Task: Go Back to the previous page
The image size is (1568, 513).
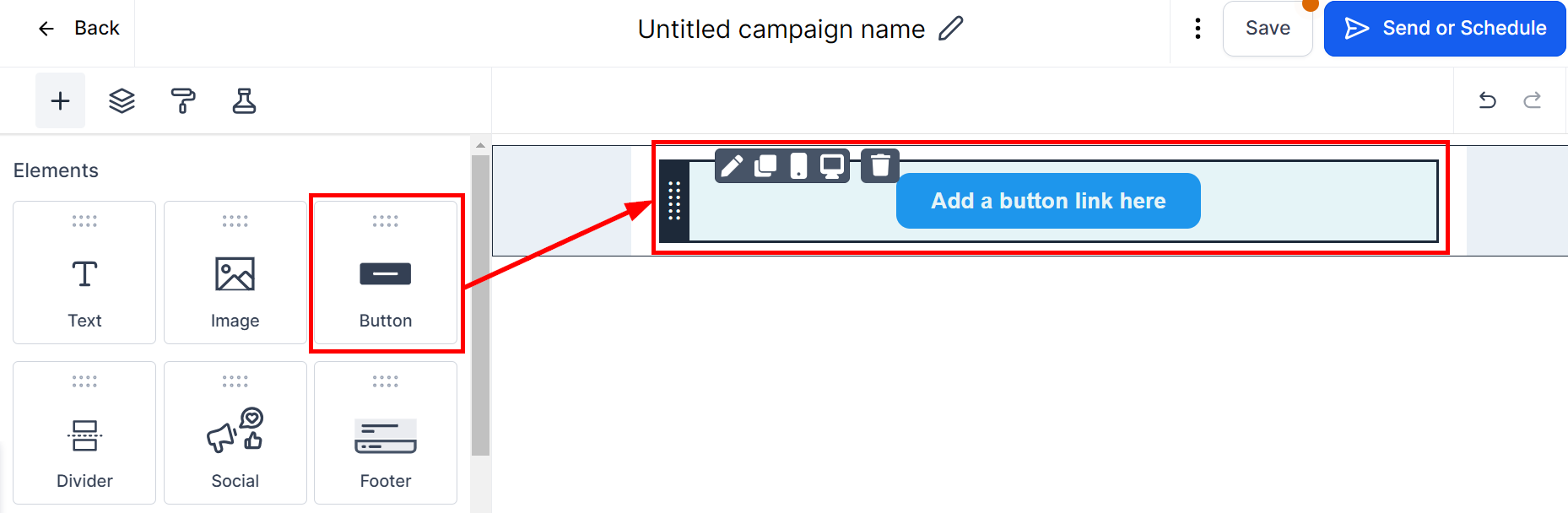Action: (x=79, y=29)
